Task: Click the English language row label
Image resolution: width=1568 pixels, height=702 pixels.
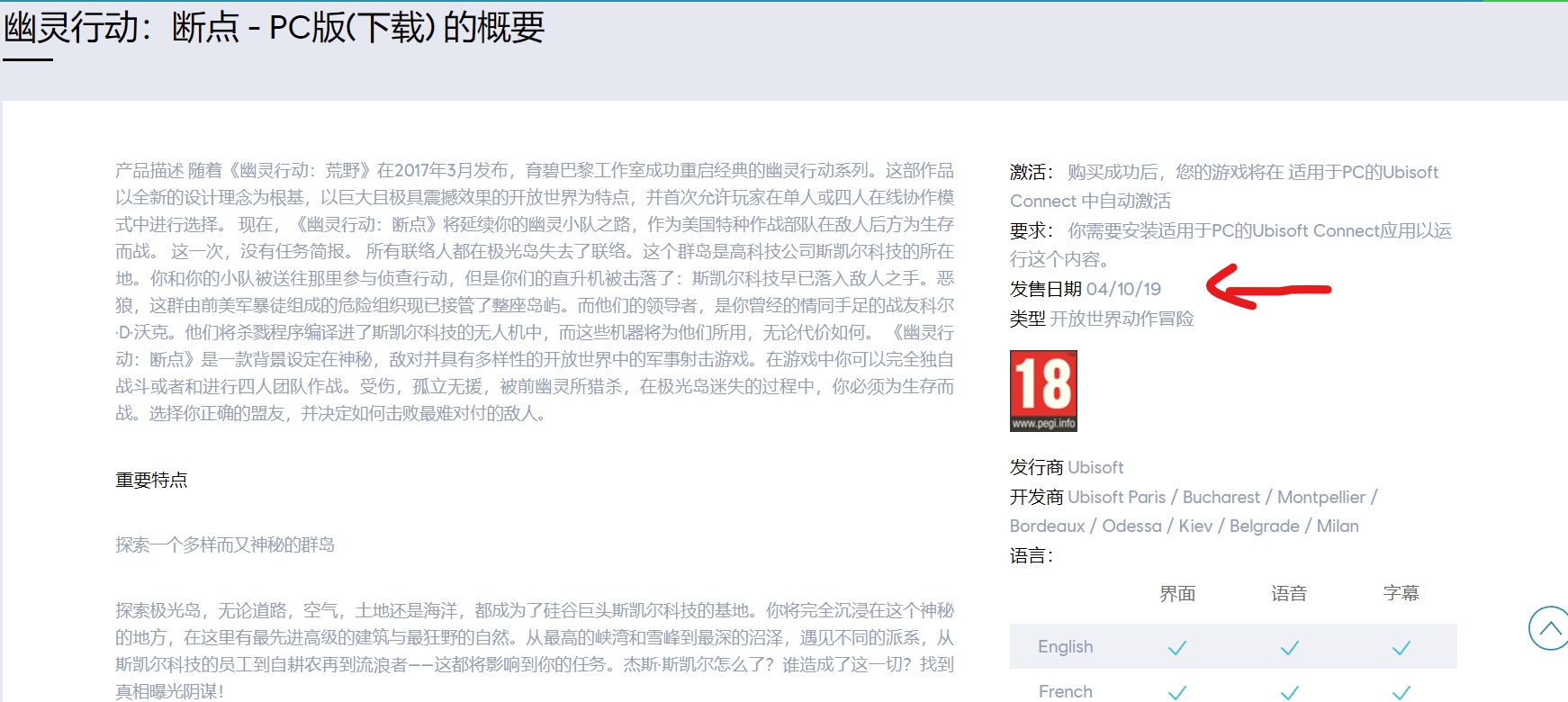Action: click(1065, 646)
